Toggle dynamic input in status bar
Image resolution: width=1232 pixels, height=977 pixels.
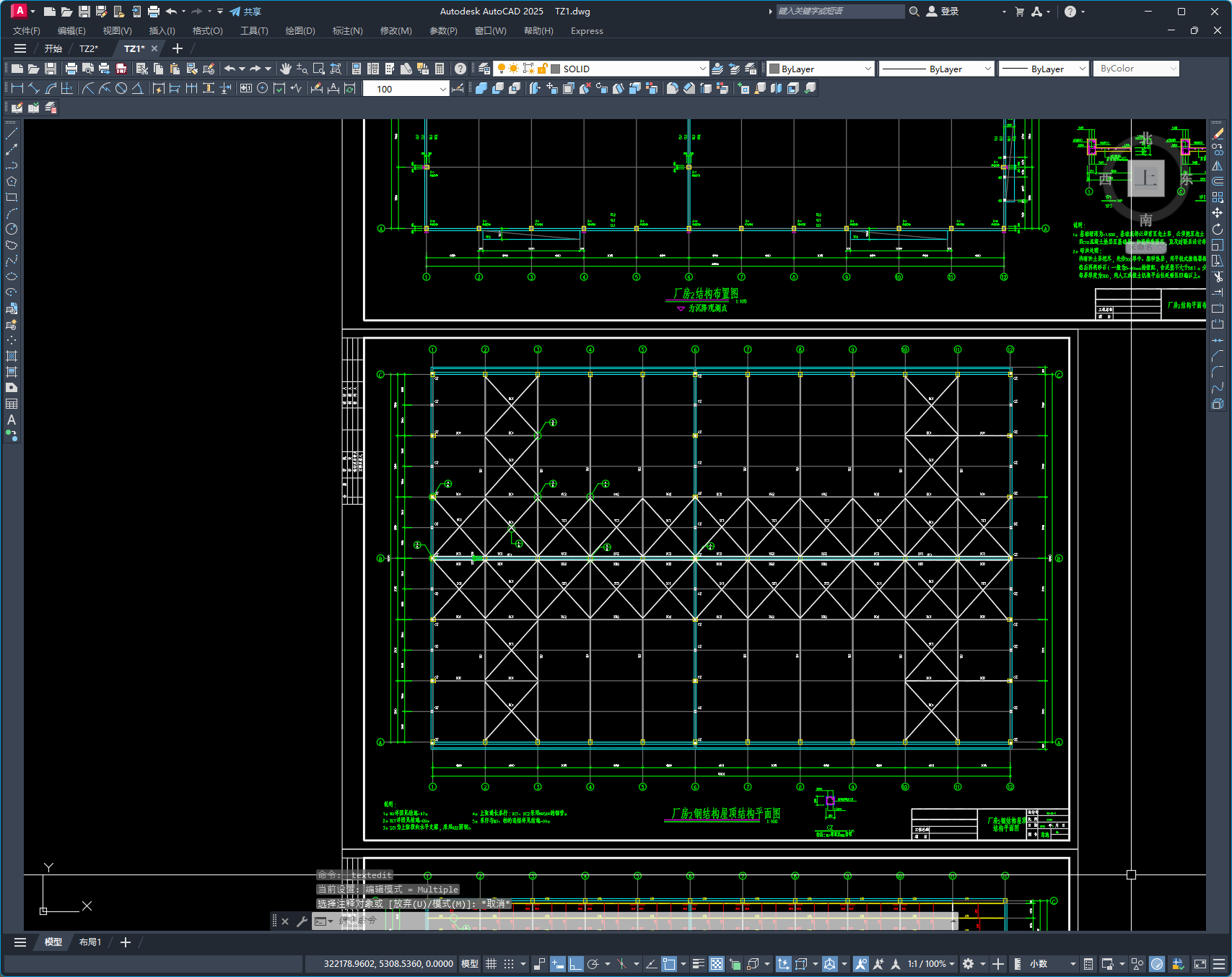[557, 963]
